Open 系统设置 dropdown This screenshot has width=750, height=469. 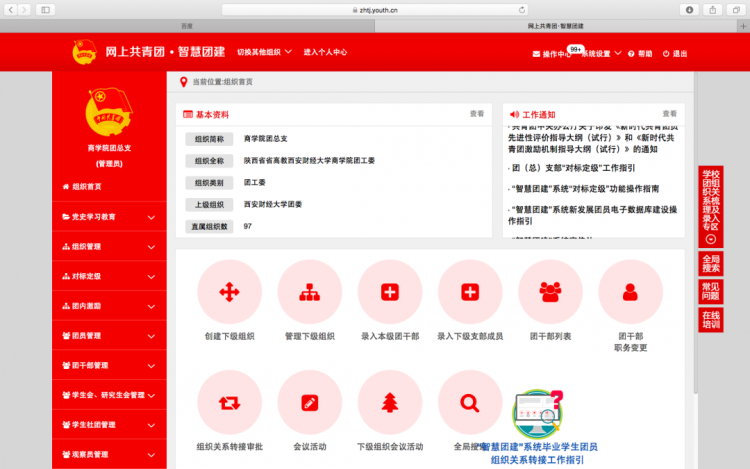coord(601,54)
